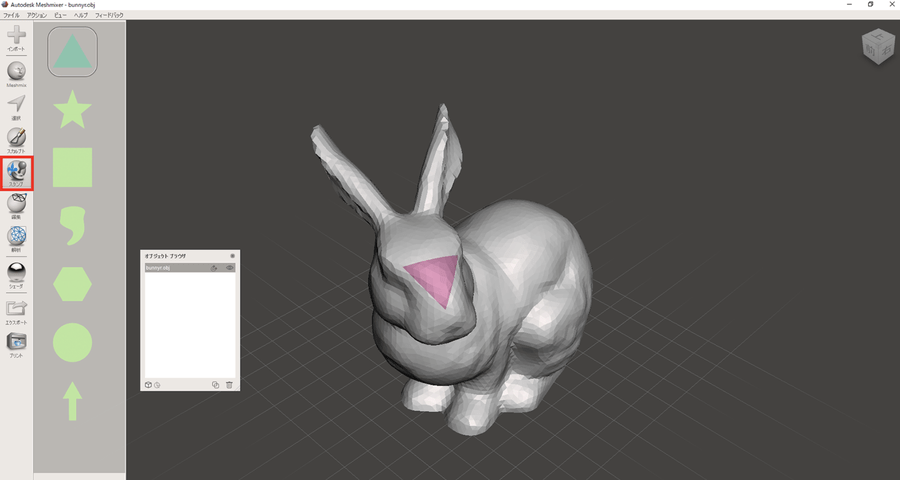The height and width of the screenshot is (480, 900).
Task: Pick the circle stamp shape
Action: tap(72, 342)
